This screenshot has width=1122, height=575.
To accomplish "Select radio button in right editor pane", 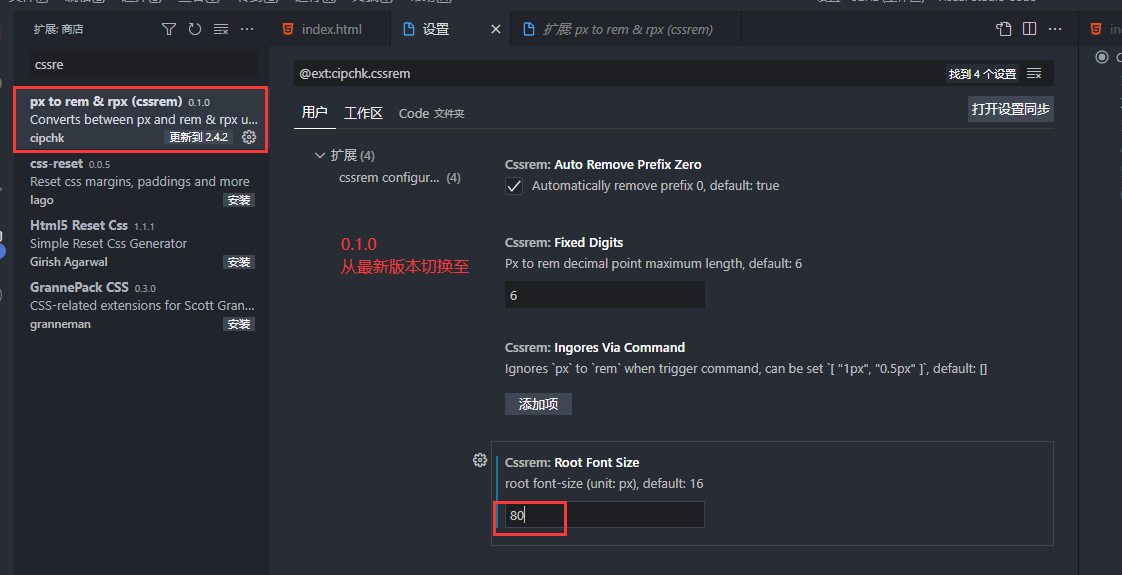I will (1102, 57).
